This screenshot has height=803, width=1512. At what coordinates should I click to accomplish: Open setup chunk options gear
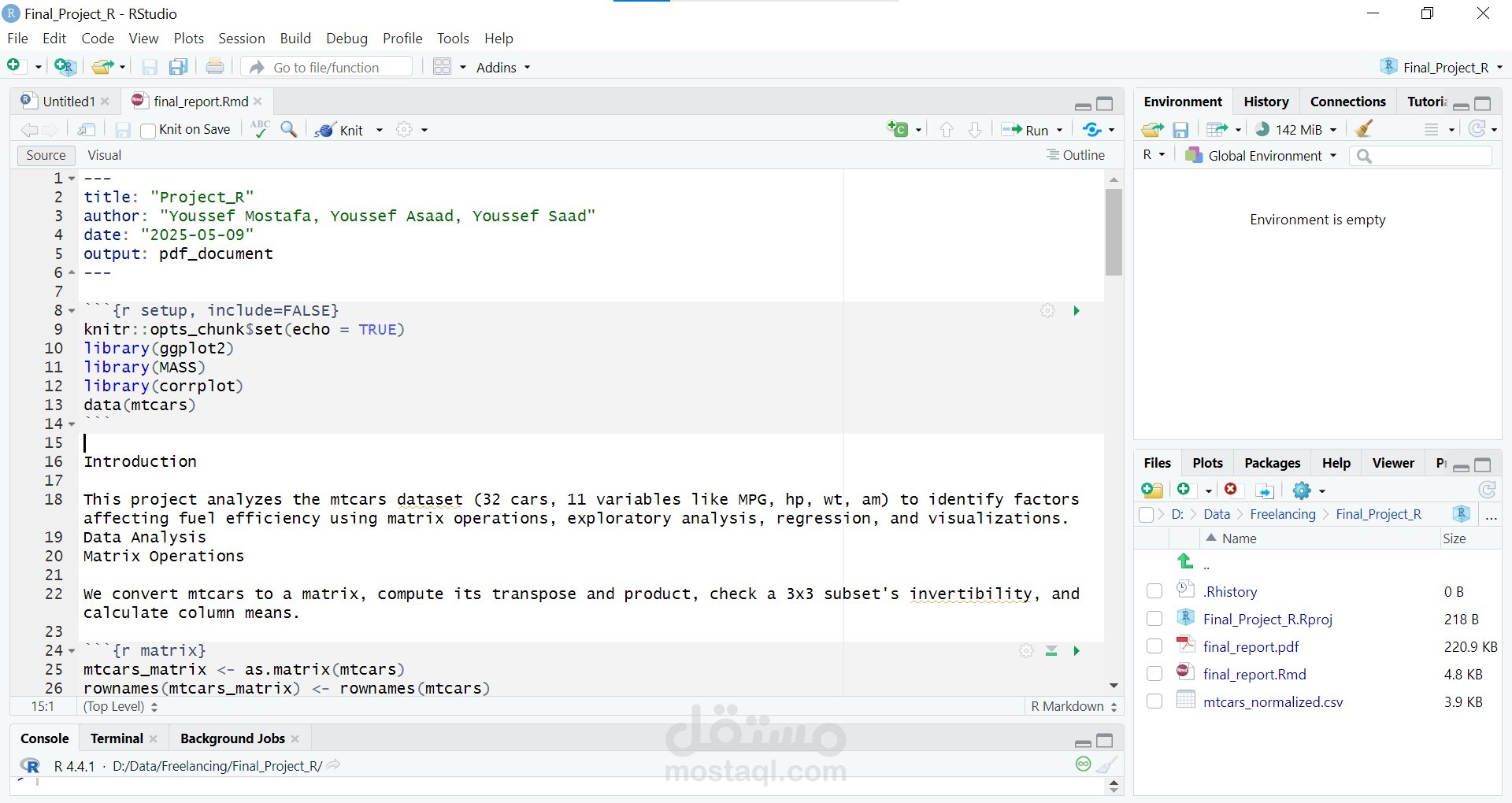pos(1047,311)
